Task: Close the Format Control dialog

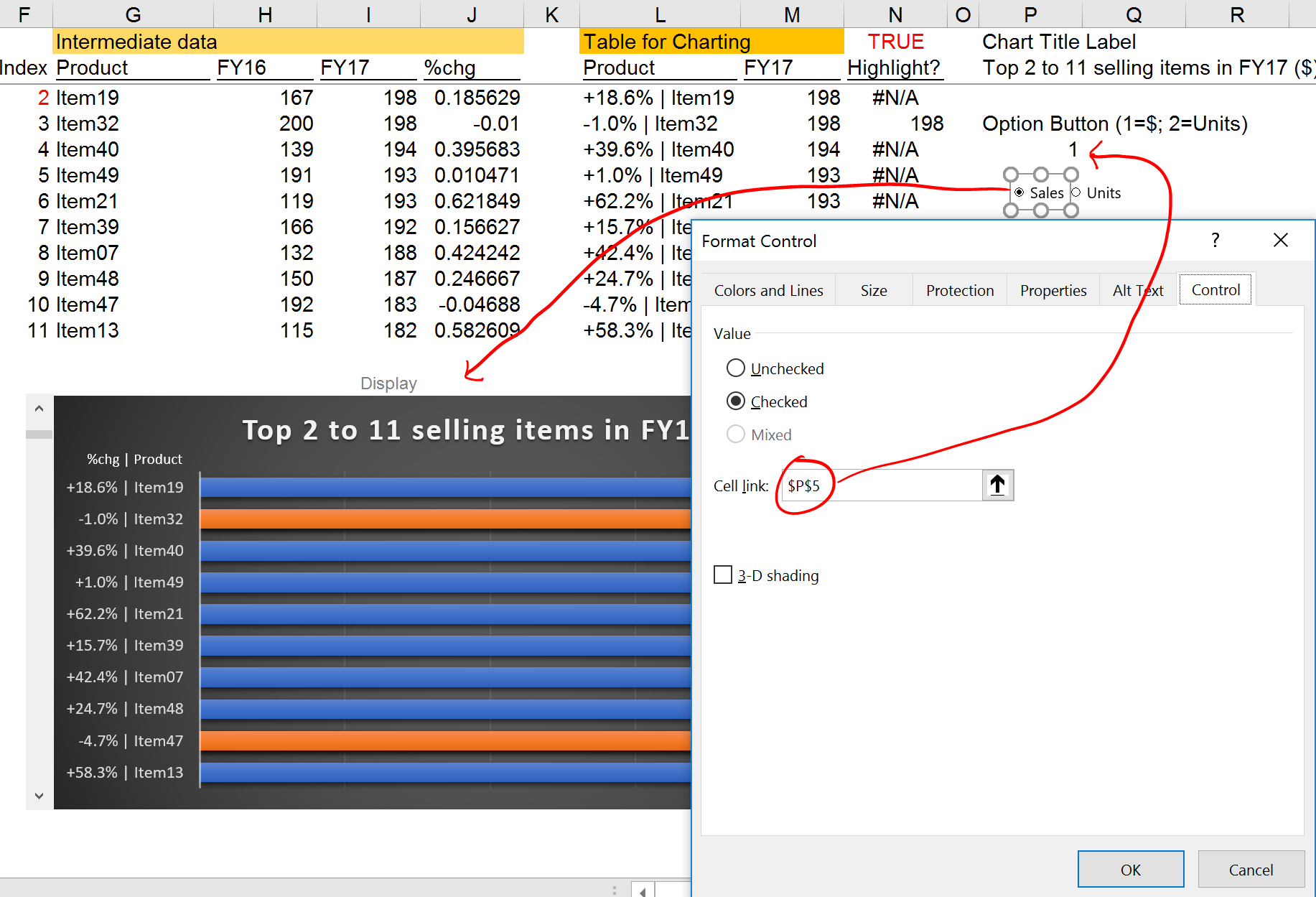Action: point(1280,241)
